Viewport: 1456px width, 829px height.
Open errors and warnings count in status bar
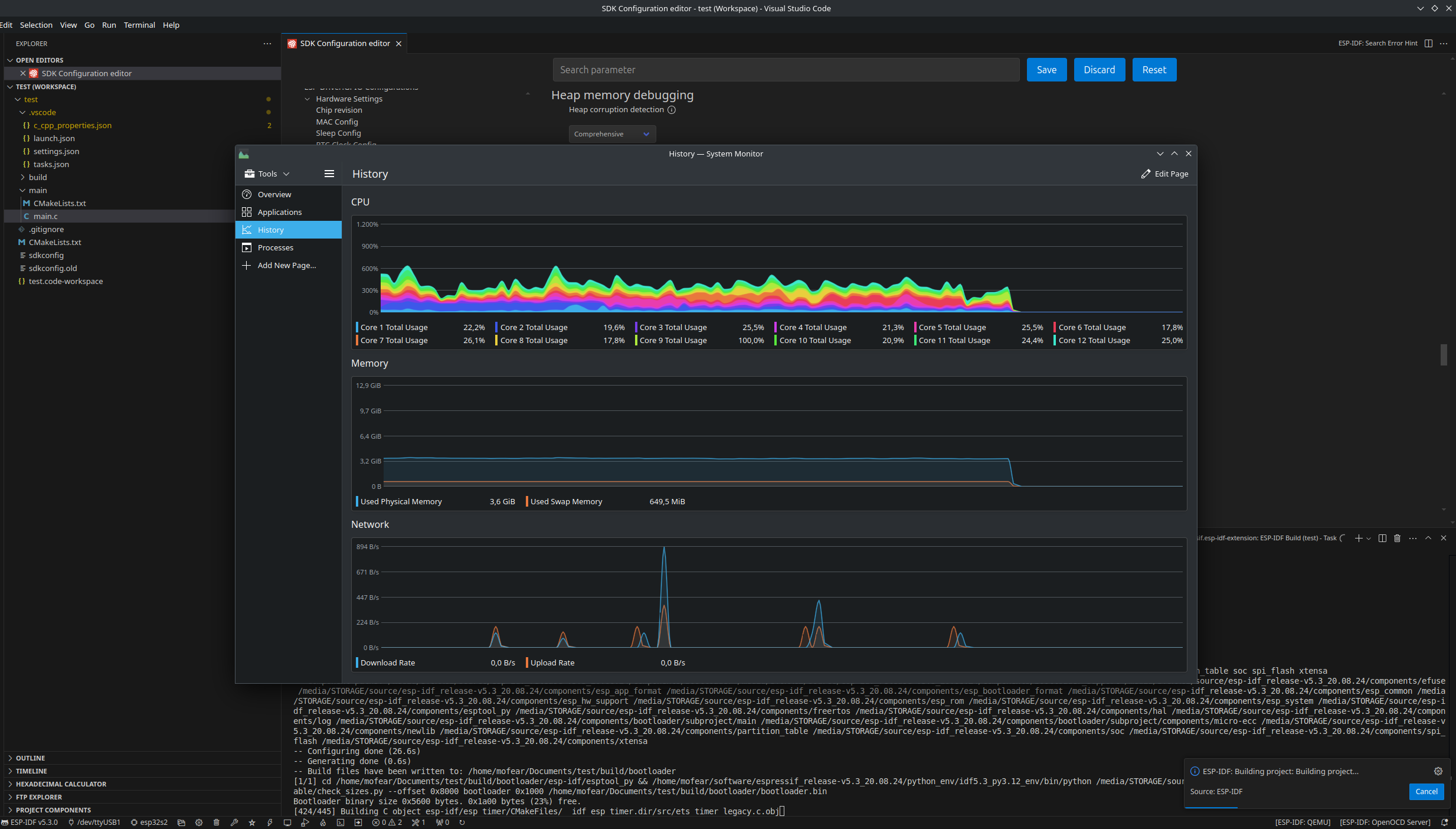coord(387,822)
